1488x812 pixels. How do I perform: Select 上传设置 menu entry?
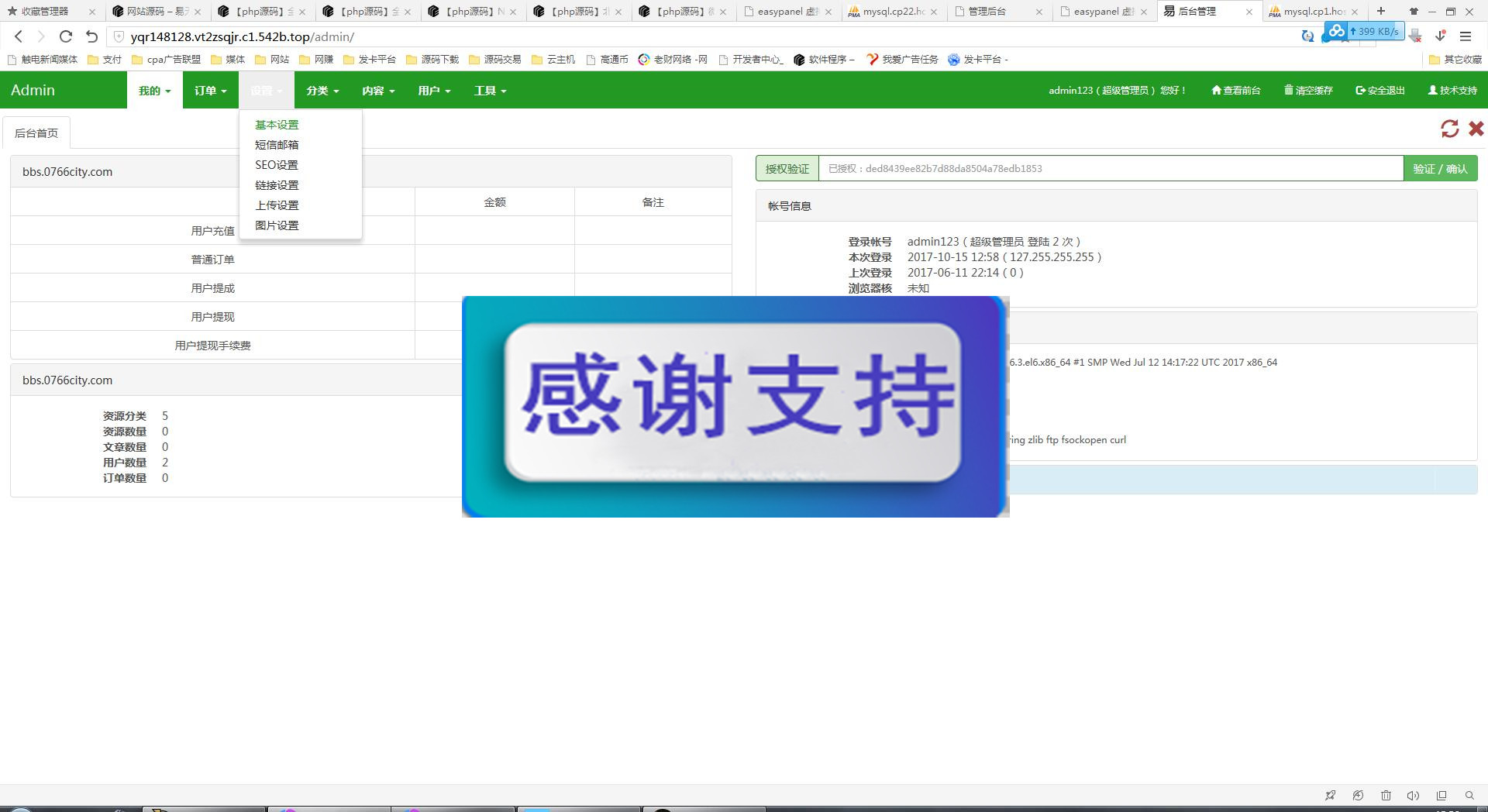277,205
